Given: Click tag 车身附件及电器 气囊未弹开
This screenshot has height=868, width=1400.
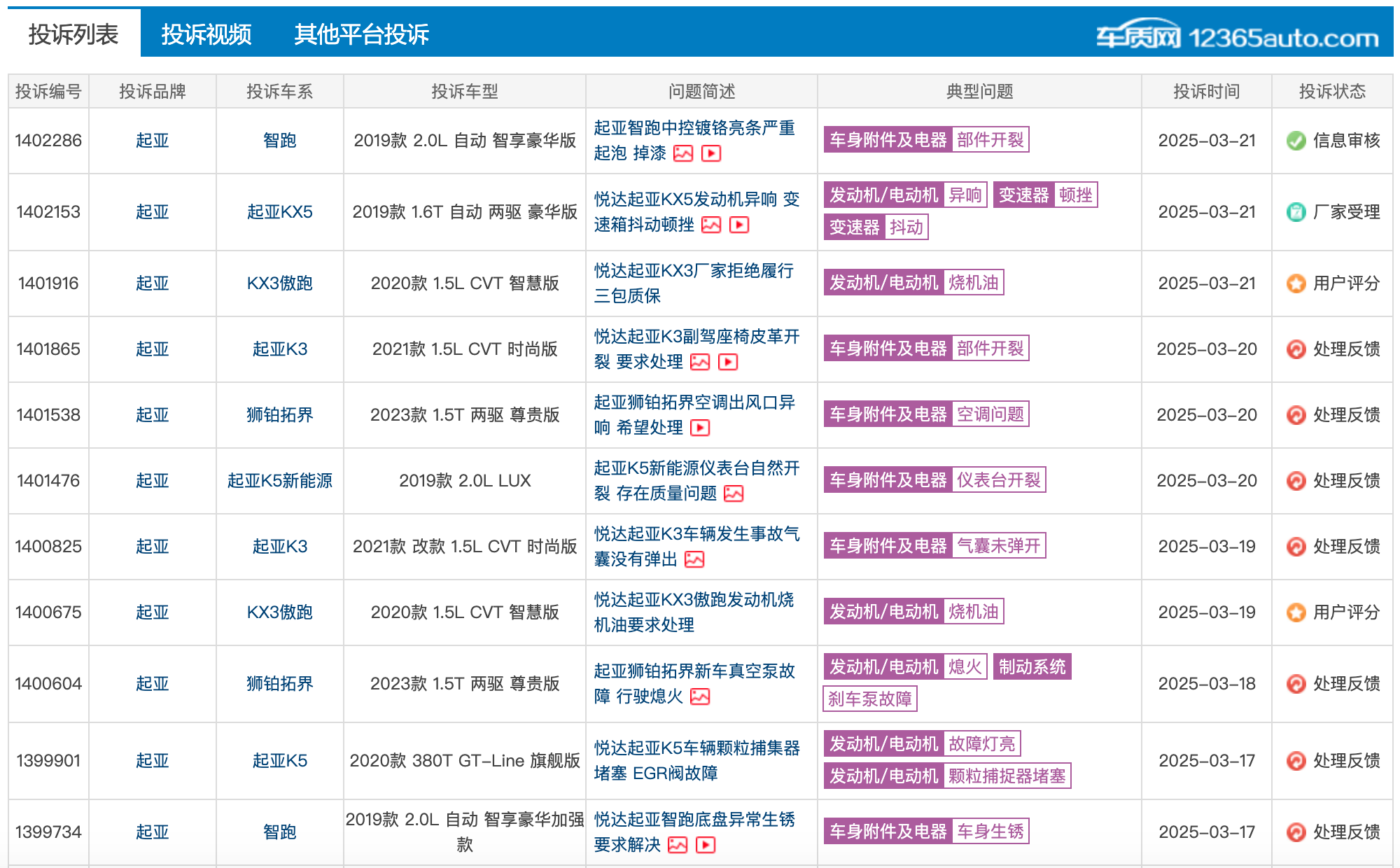Looking at the screenshot, I should [934, 546].
